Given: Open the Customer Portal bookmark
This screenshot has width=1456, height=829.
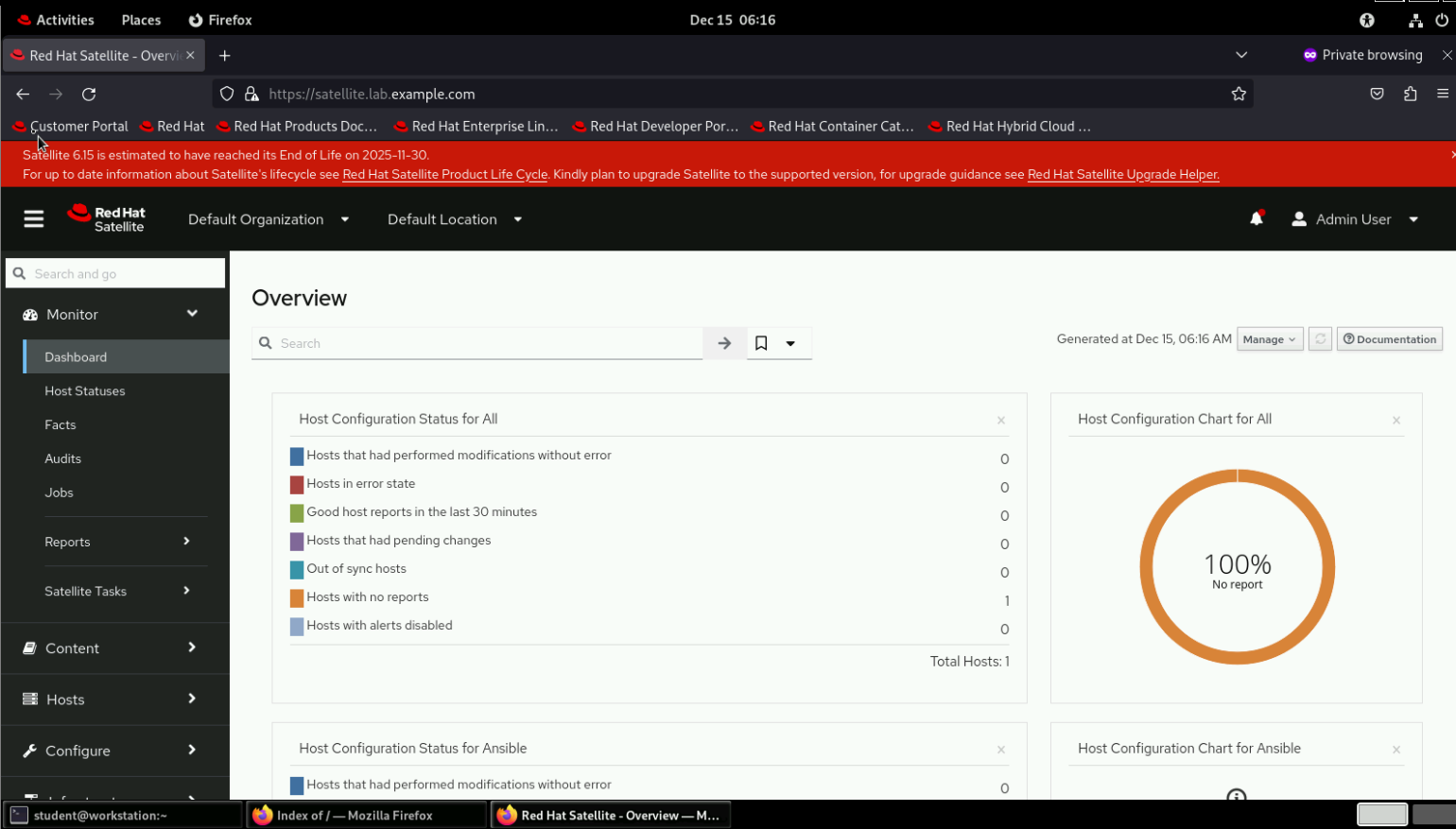Looking at the screenshot, I should tap(70, 126).
